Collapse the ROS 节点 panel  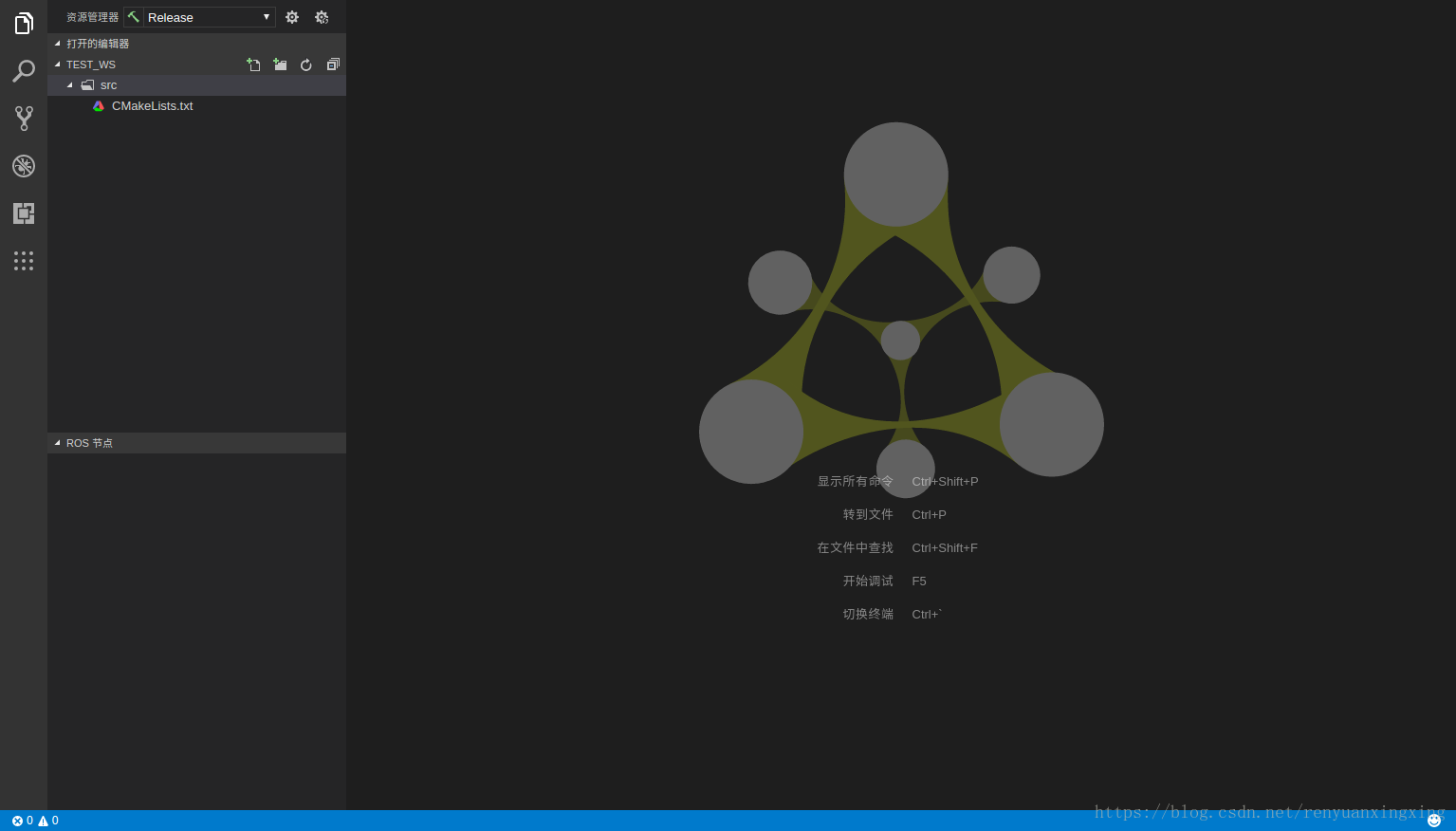point(196,443)
